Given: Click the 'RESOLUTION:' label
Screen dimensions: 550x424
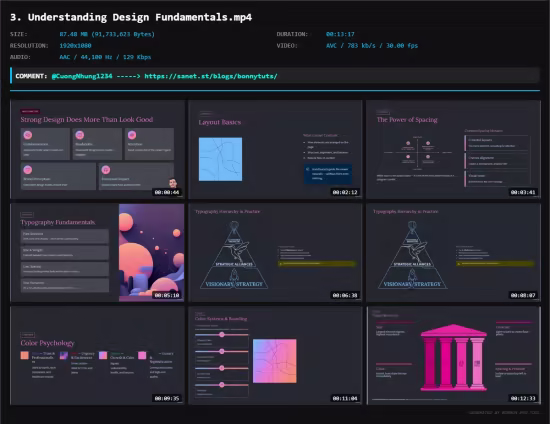Looking at the screenshot, I should pyautogui.click(x=29, y=46).
